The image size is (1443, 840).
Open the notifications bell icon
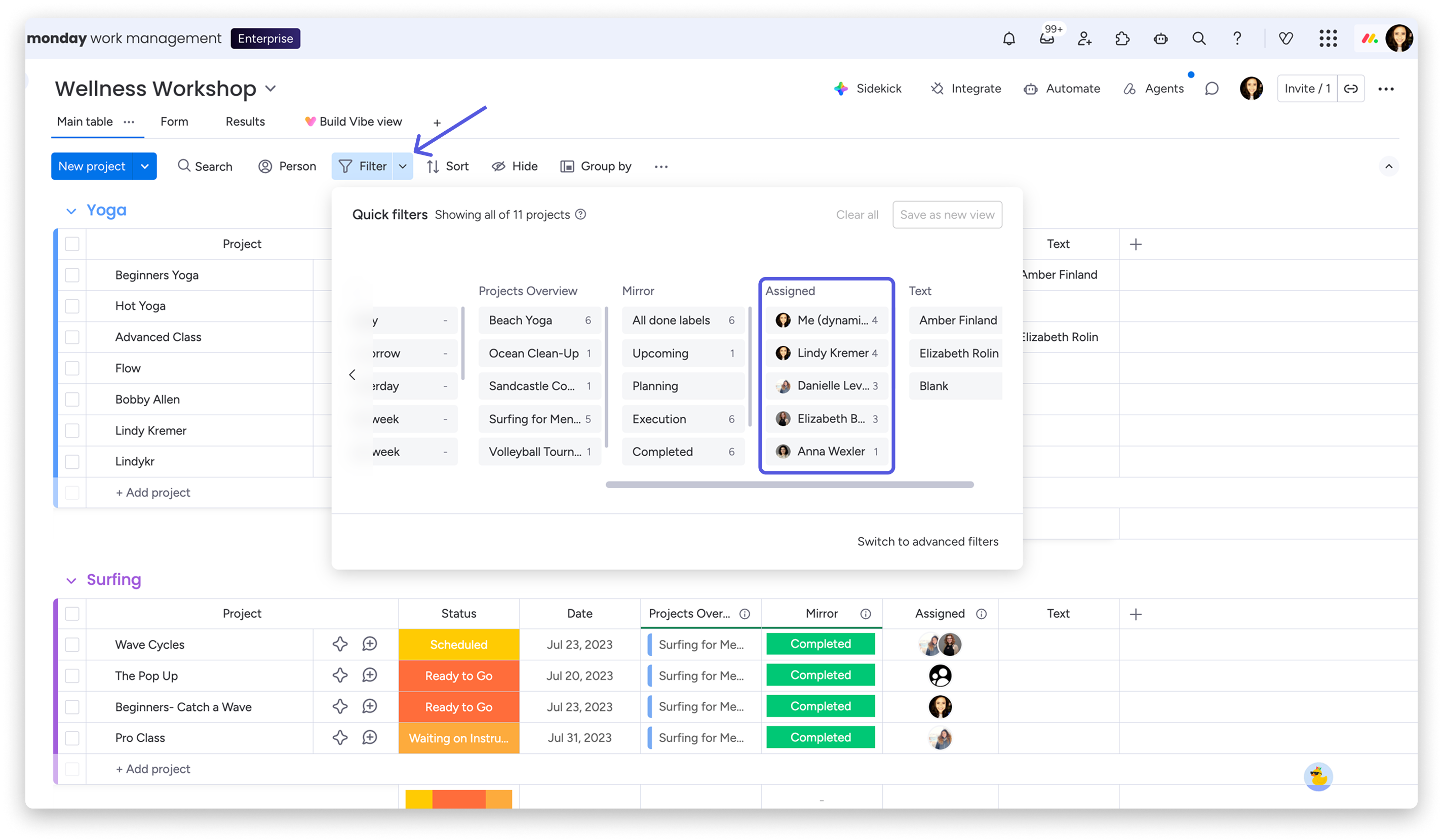(x=1009, y=38)
